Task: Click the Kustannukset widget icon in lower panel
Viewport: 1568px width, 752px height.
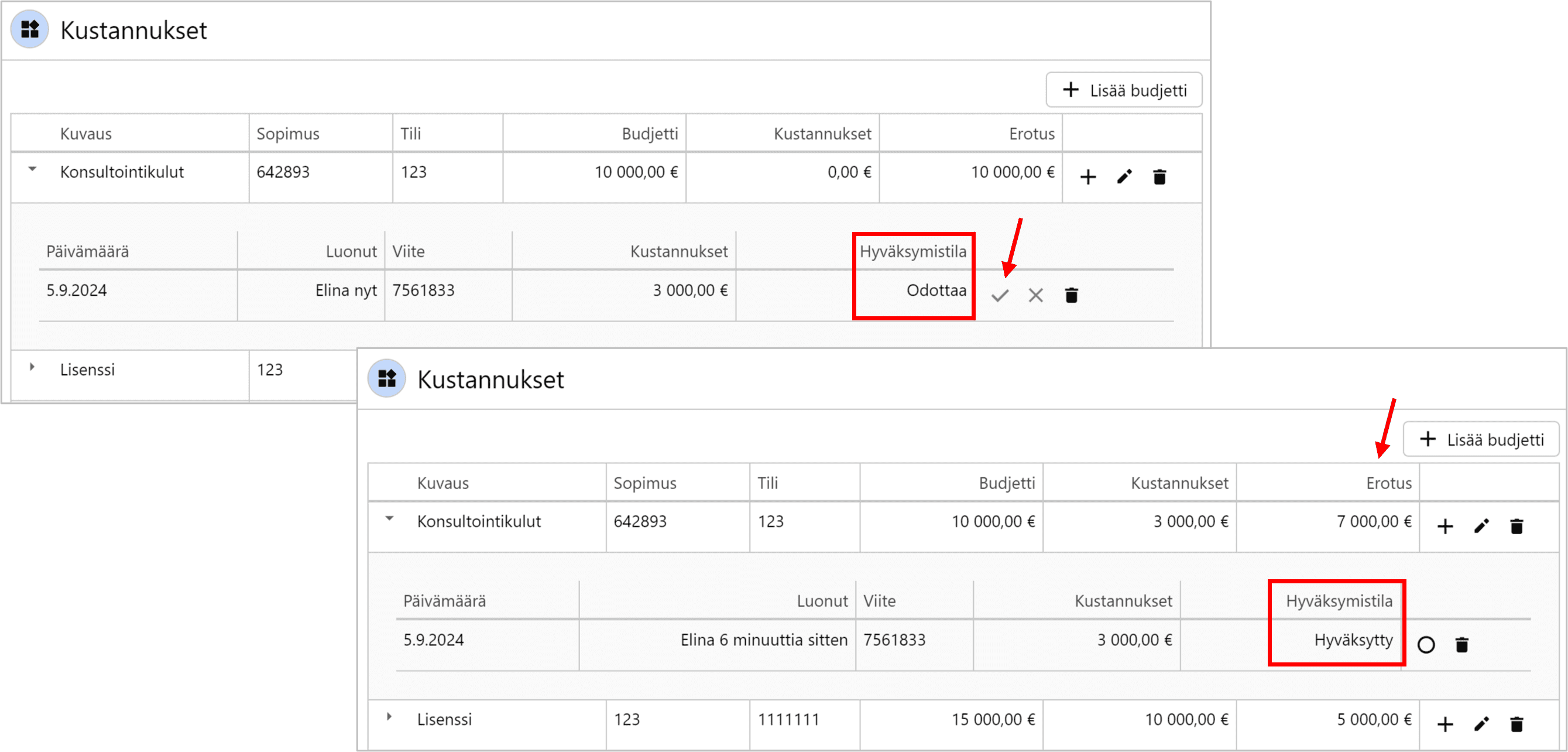Action: click(386, 379)
